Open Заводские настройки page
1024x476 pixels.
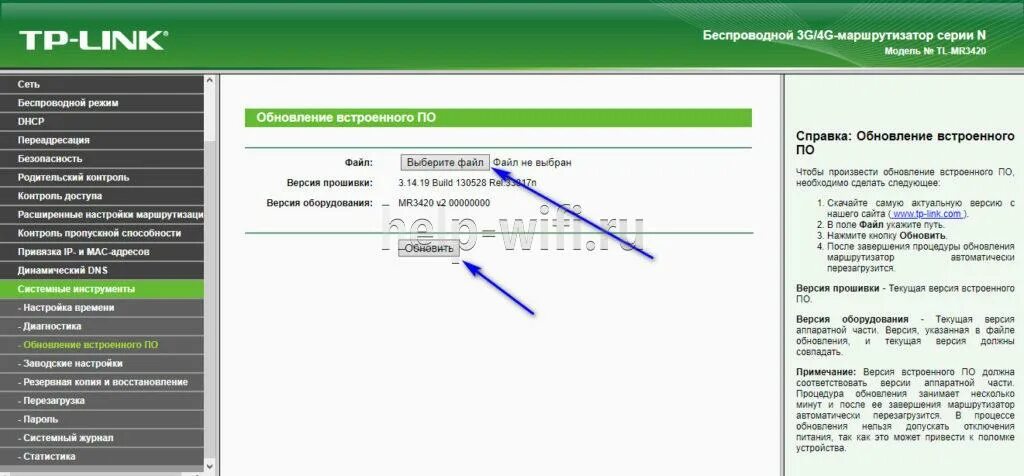(102, 364)
